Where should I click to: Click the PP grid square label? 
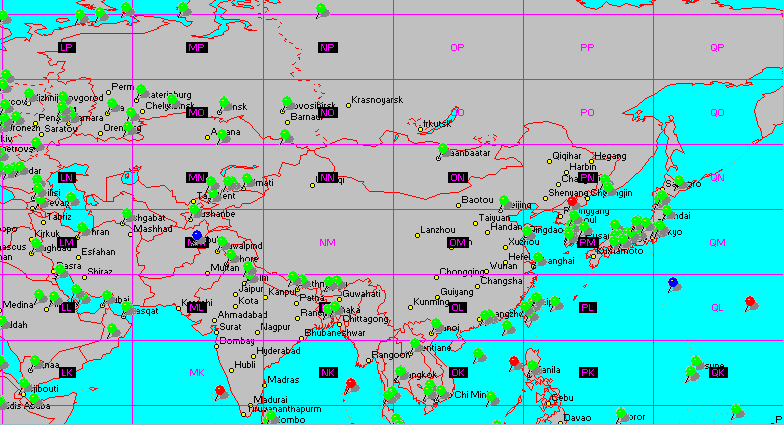click(x=587, y=48)
